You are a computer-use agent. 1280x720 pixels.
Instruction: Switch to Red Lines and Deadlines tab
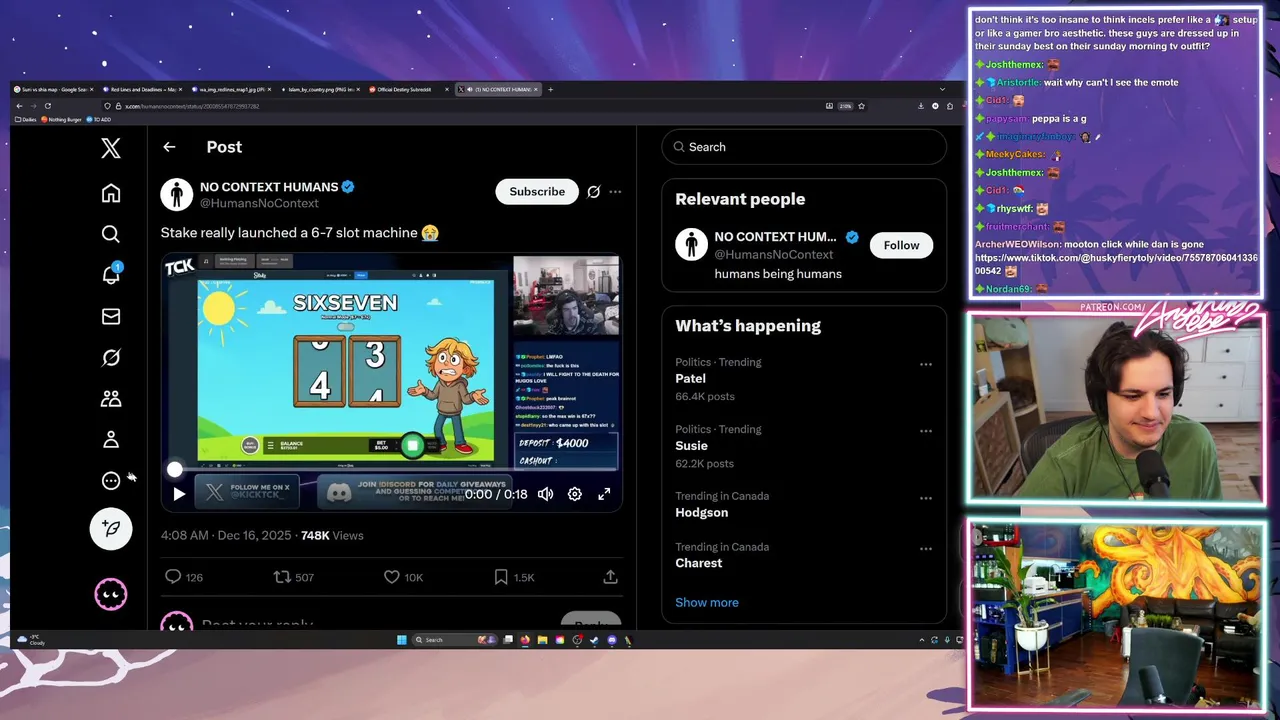[x=143, y=89]
